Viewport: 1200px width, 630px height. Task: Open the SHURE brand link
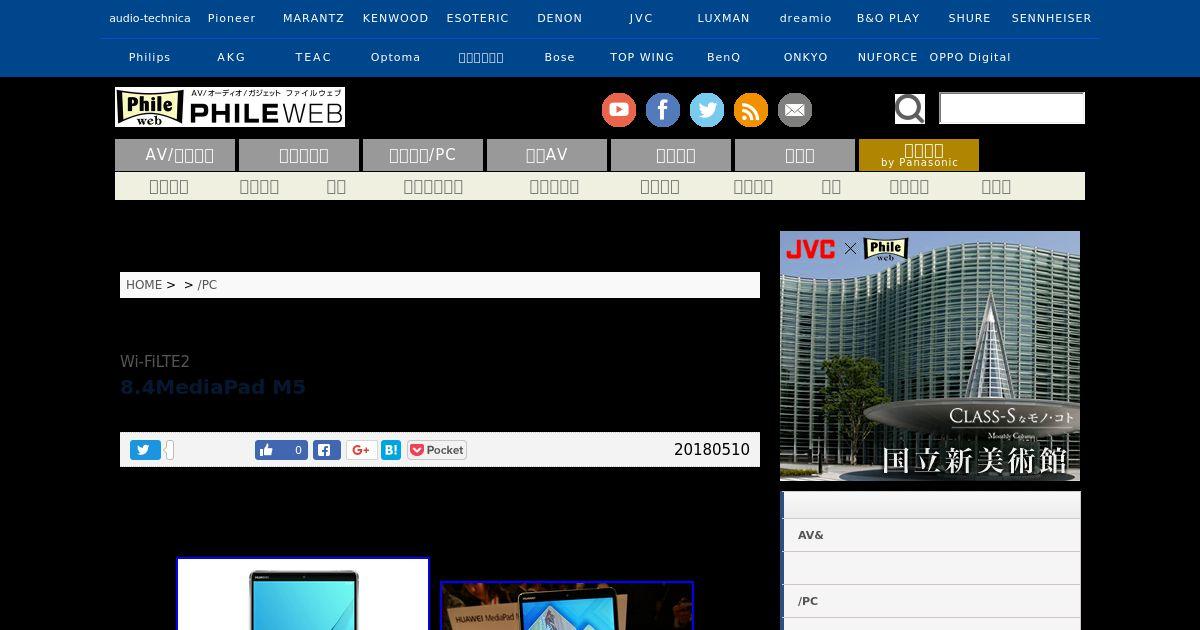click(970, 18)
